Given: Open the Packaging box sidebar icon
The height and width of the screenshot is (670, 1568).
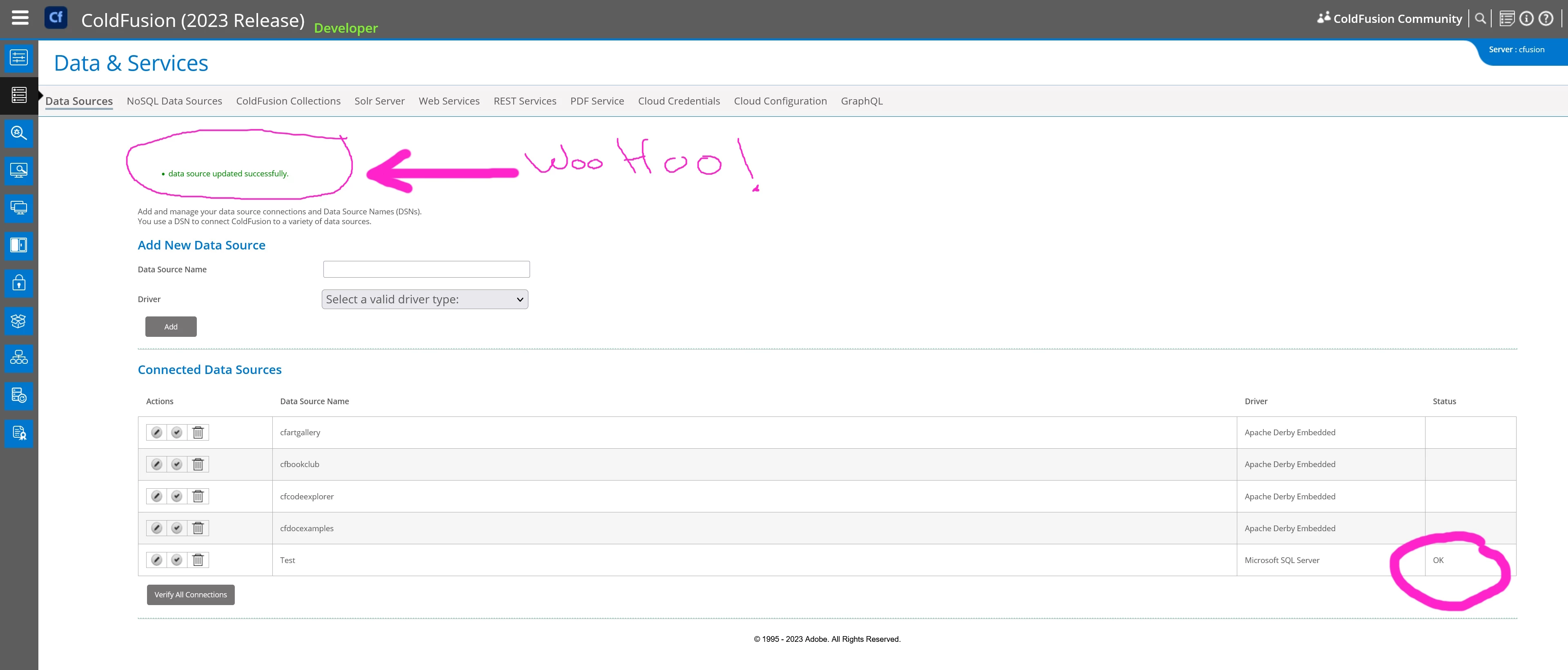Looking at the screenshot, I should click(19, 321).
